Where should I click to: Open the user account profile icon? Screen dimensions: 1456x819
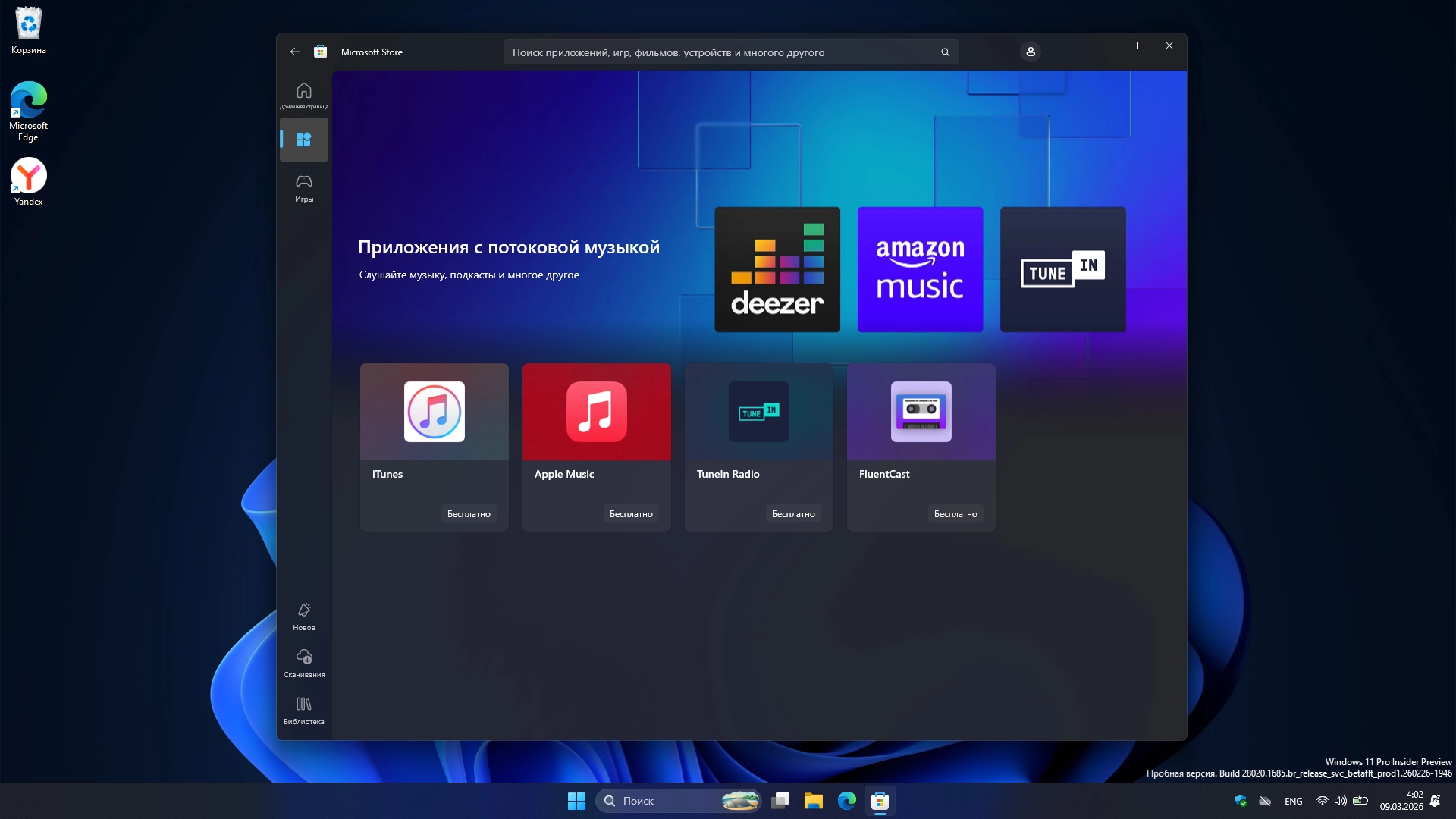1030,52
